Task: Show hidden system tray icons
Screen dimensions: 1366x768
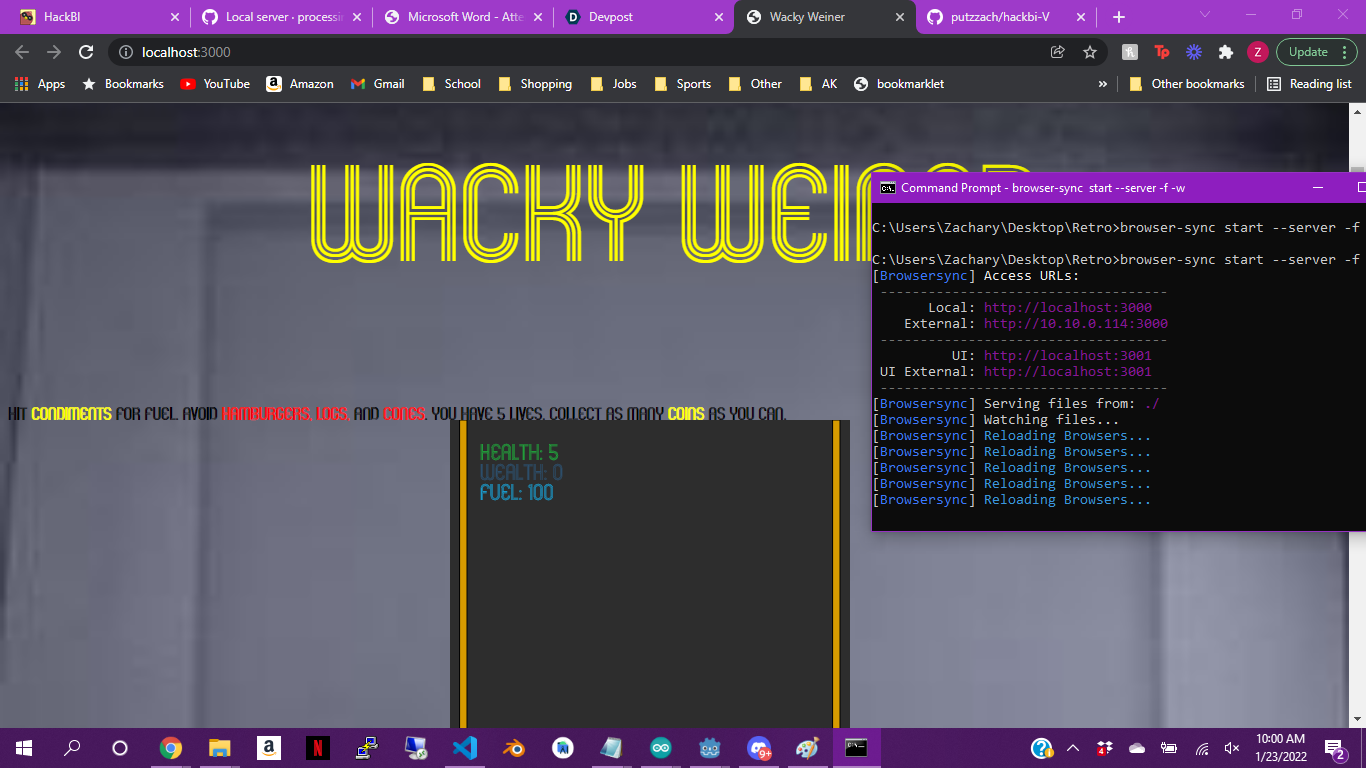Action: coord(1073,747)
